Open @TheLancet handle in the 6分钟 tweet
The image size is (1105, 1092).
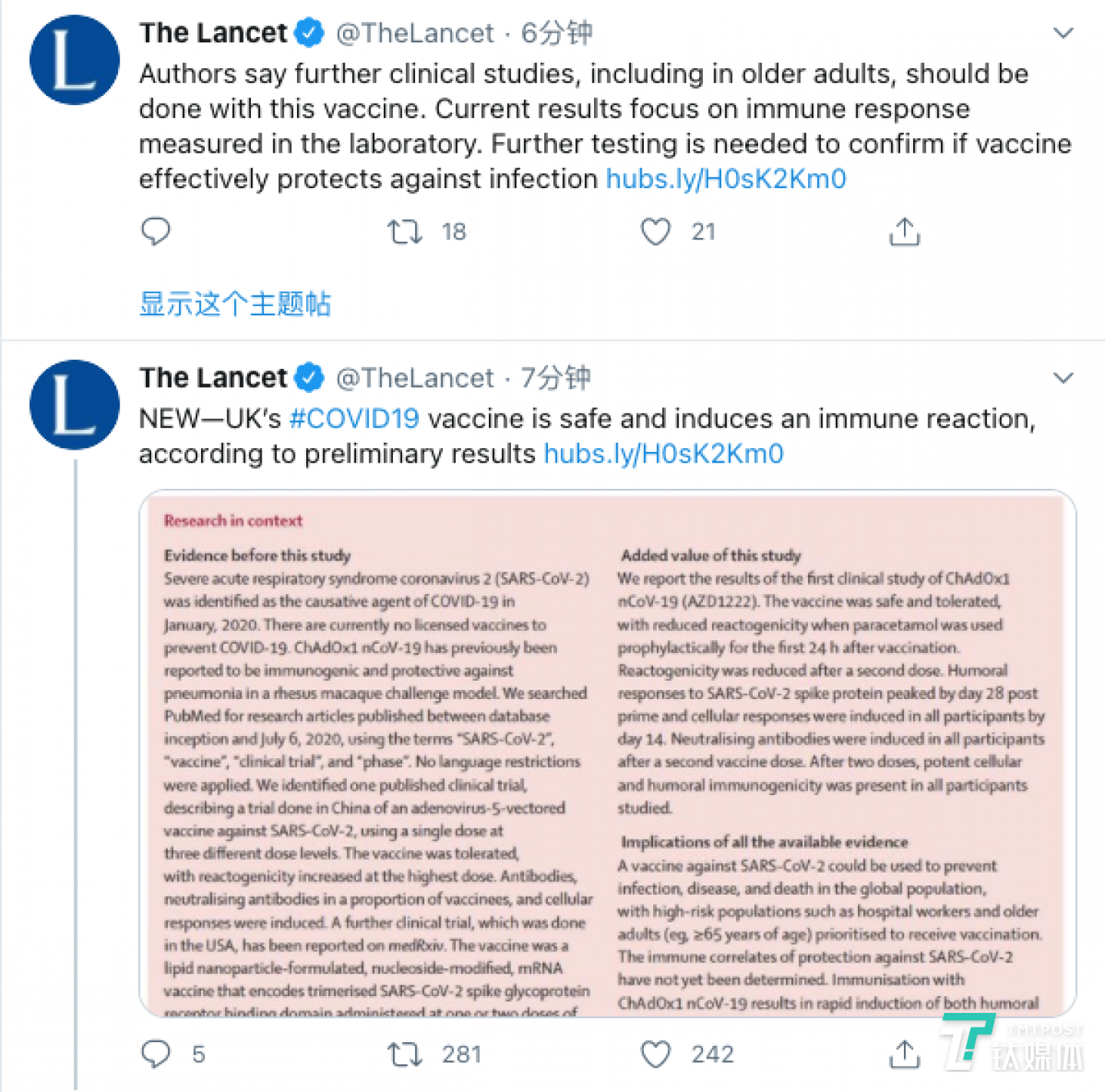[x=415, y=33]
